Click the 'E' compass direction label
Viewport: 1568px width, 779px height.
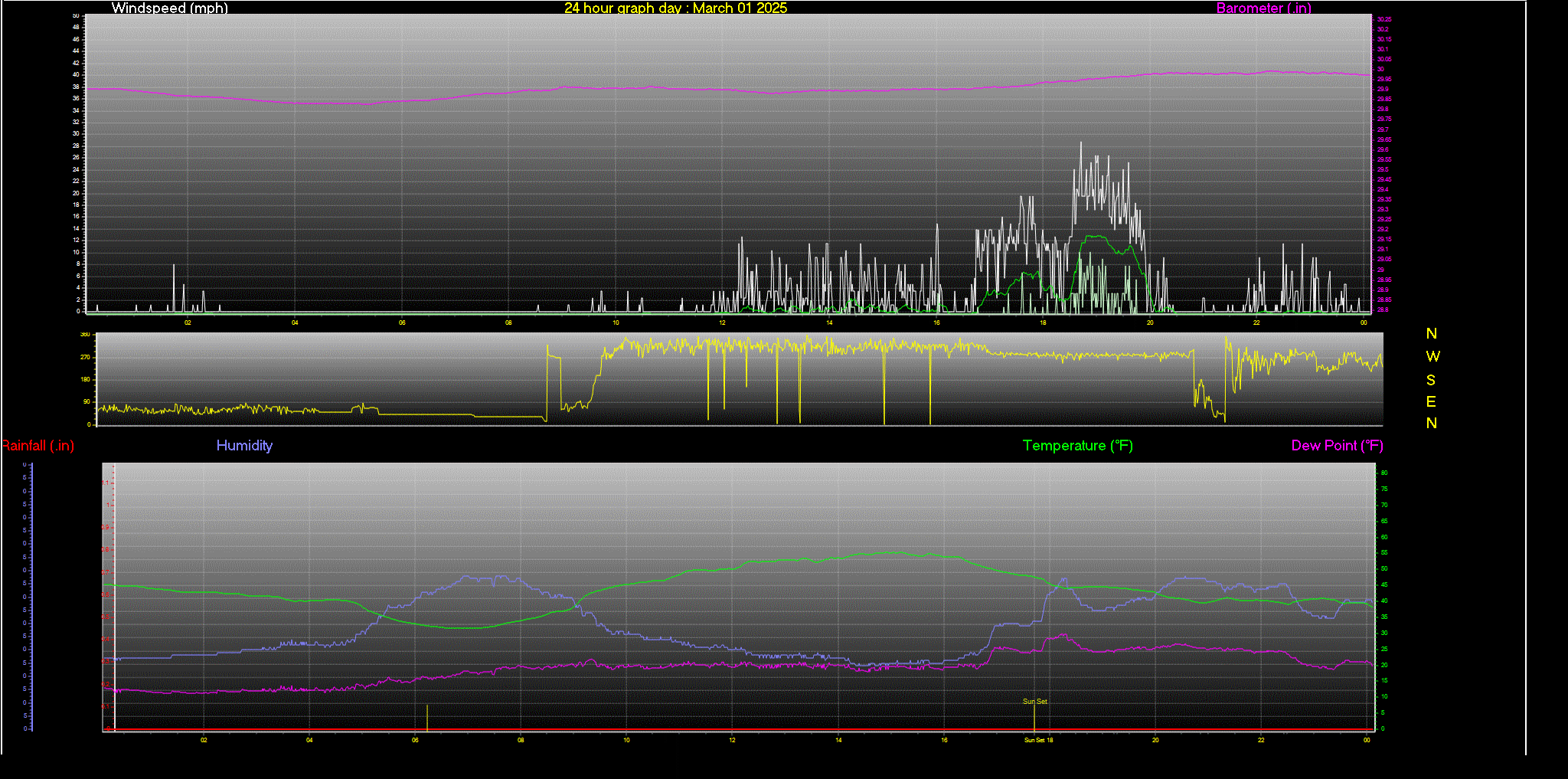tap(1431, 401)
